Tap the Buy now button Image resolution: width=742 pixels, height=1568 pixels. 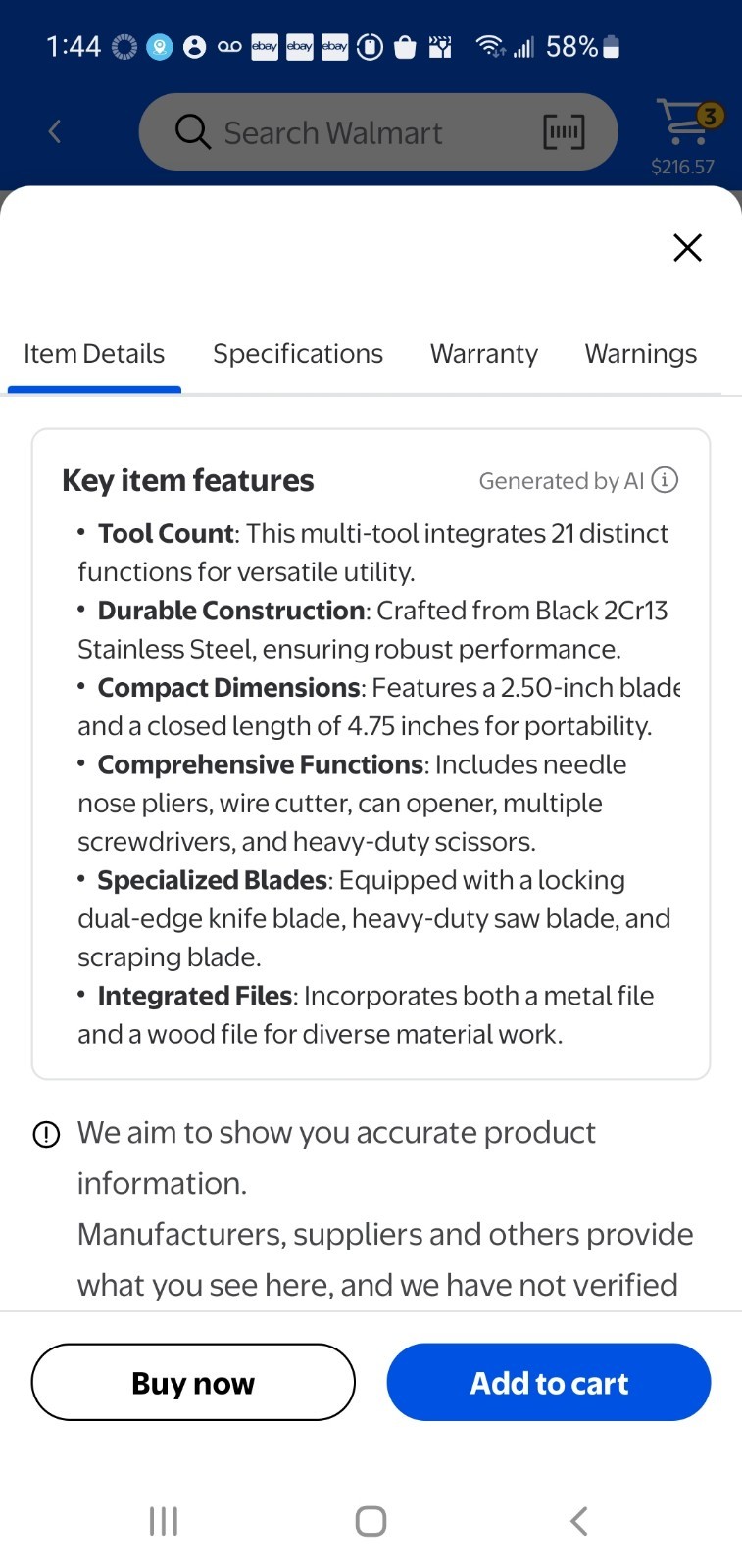pyautogui.click(x=193, y=1382)
